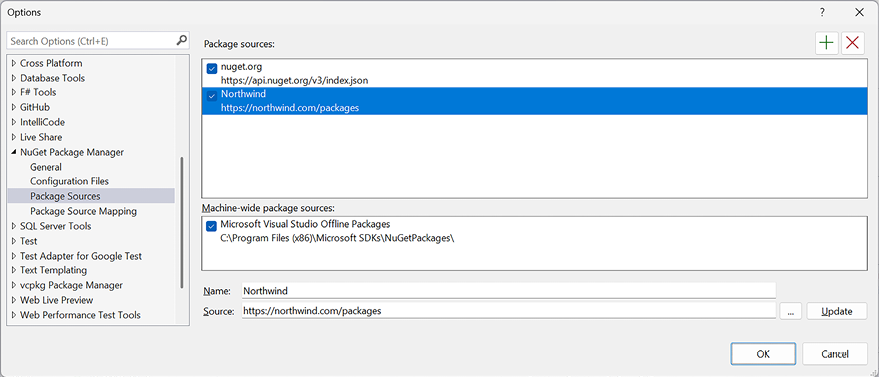The image size is (879, 377).
Task: Click the NuGetPackages folder path text
Action: coord(337,238)
